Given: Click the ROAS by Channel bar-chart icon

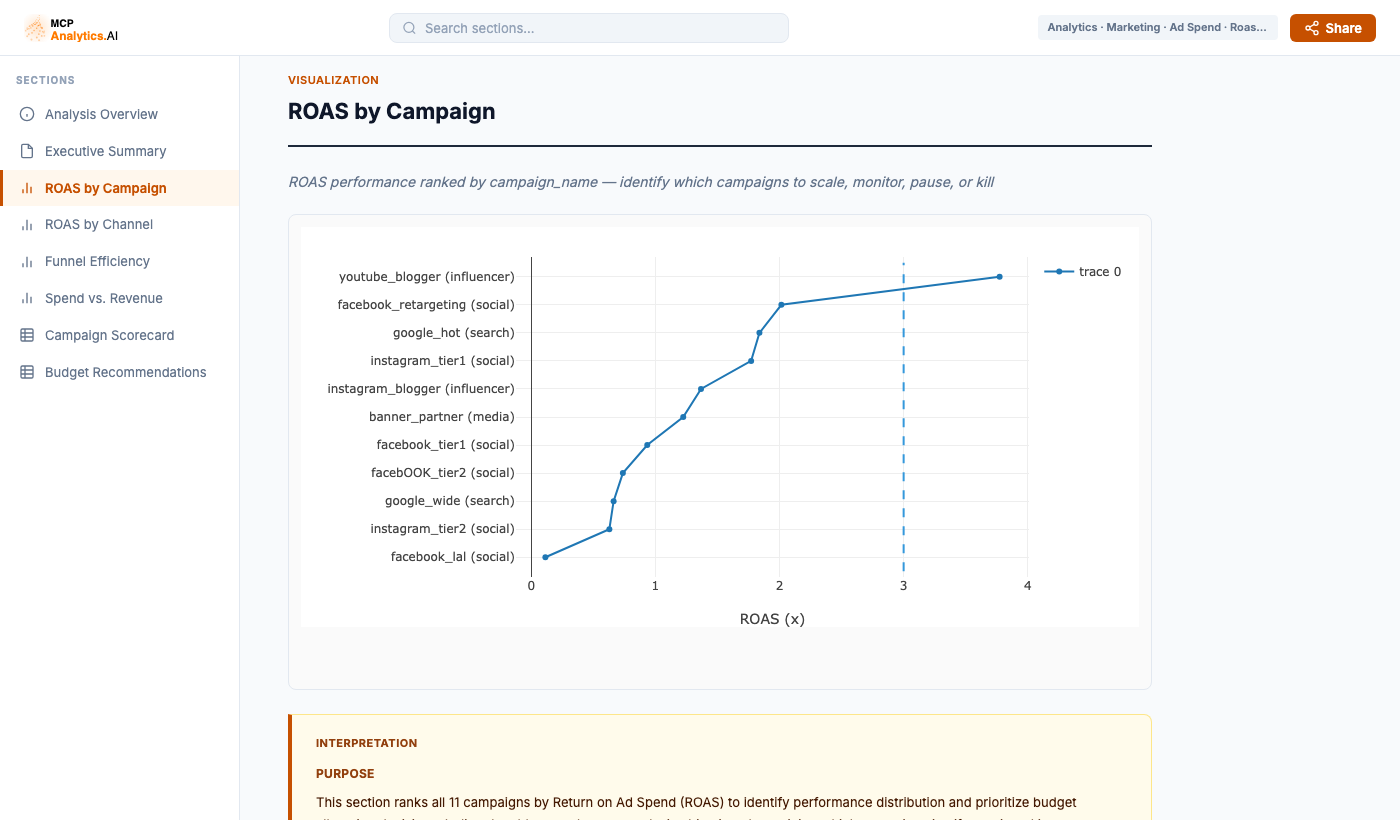Looking at the screenshot, I should tap(28, 224).
